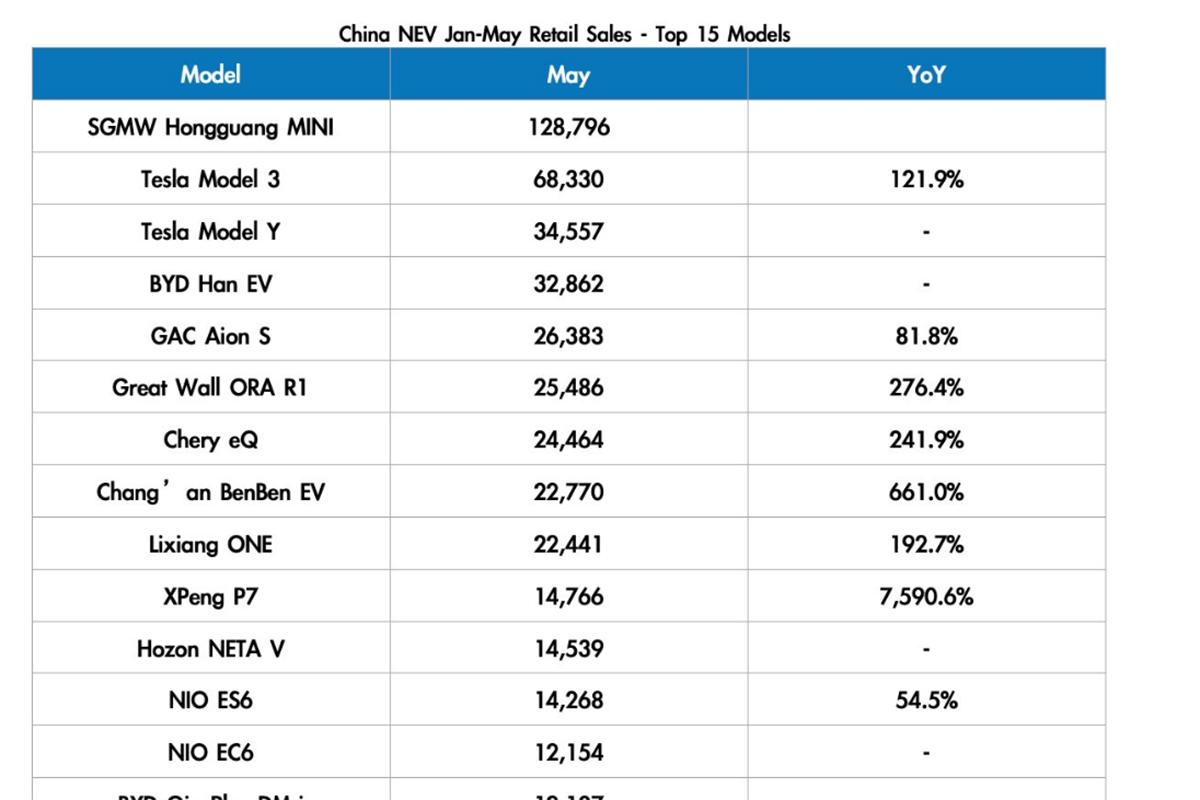Image resolution: width=1200 pixels, height=800 pixels.
Task: Click the YoY column header
Action: pyautogui.click(x=926, y=75)
